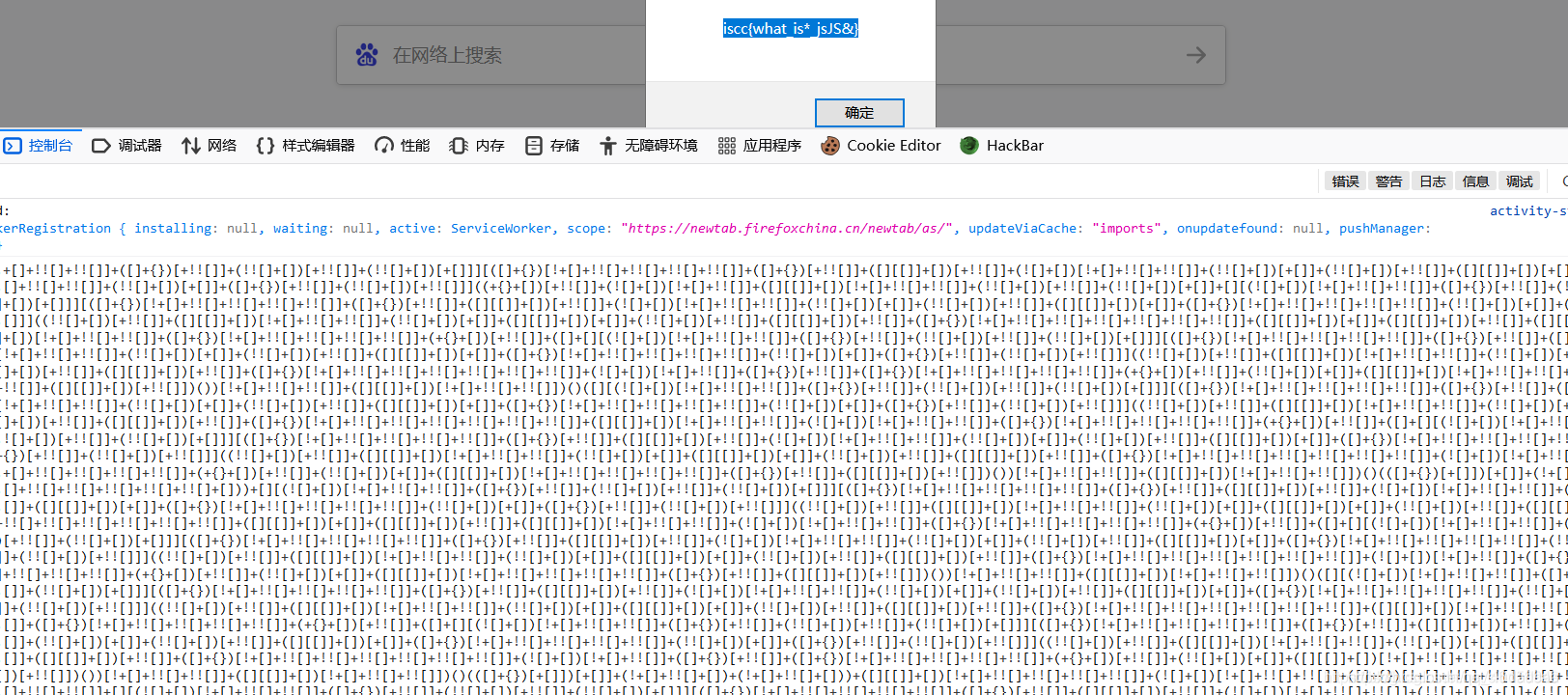Click the search go arrow icon
Screen dimensions: 1568x695
click(1196, 55)
